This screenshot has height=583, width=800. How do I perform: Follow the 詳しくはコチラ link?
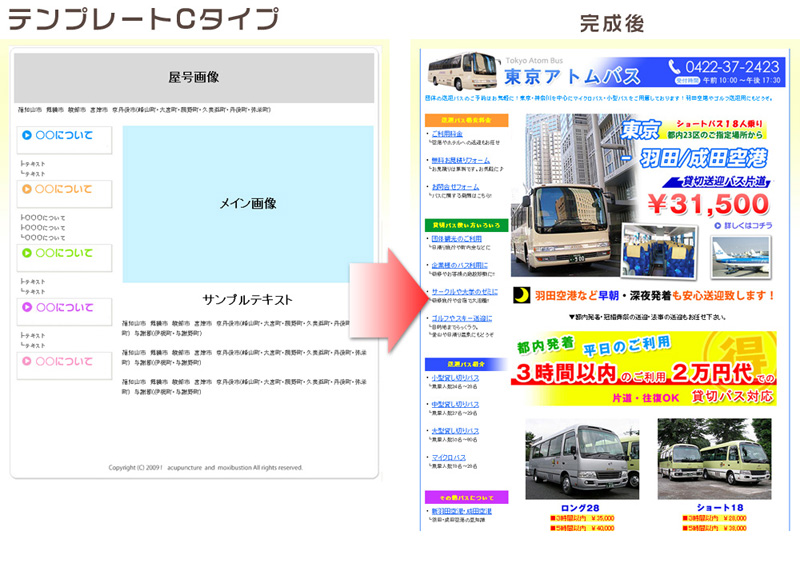[x=748, y=225]
